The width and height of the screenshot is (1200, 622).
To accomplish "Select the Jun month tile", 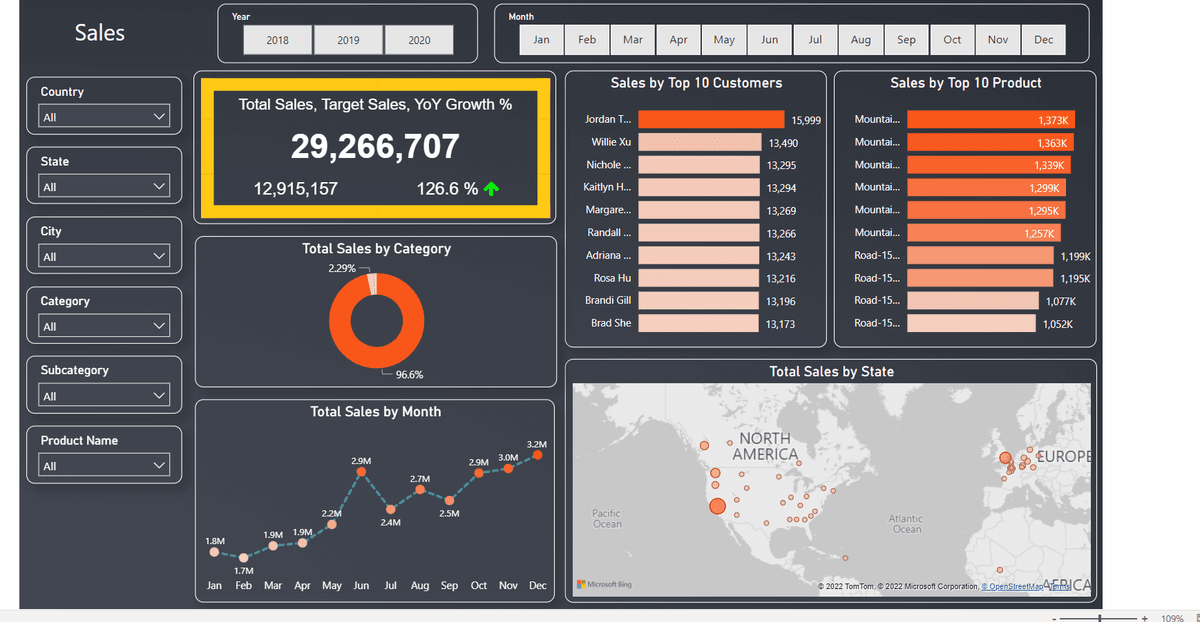I will (769, 40).
